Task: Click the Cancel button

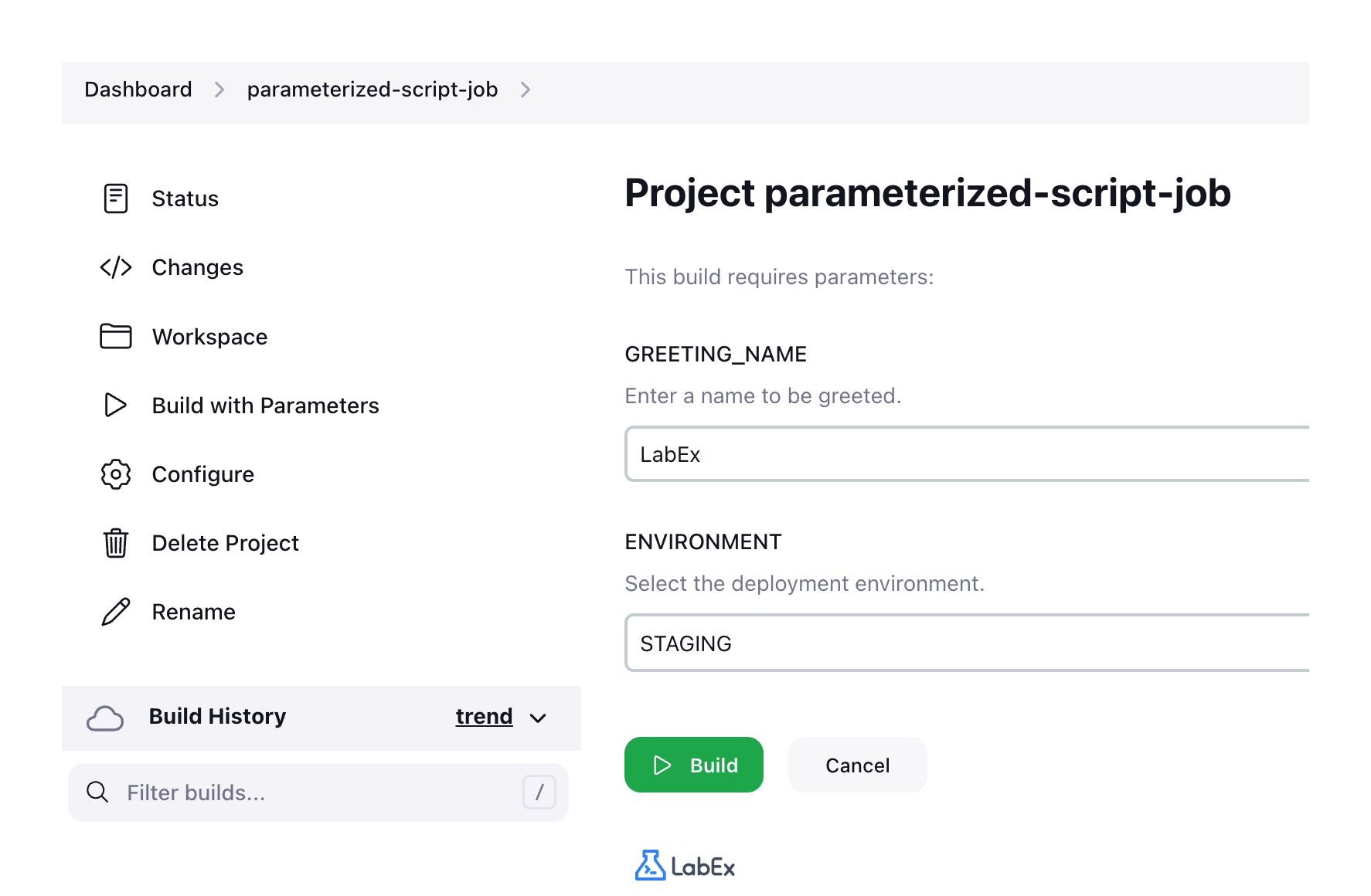Action: tap(857, 765)
